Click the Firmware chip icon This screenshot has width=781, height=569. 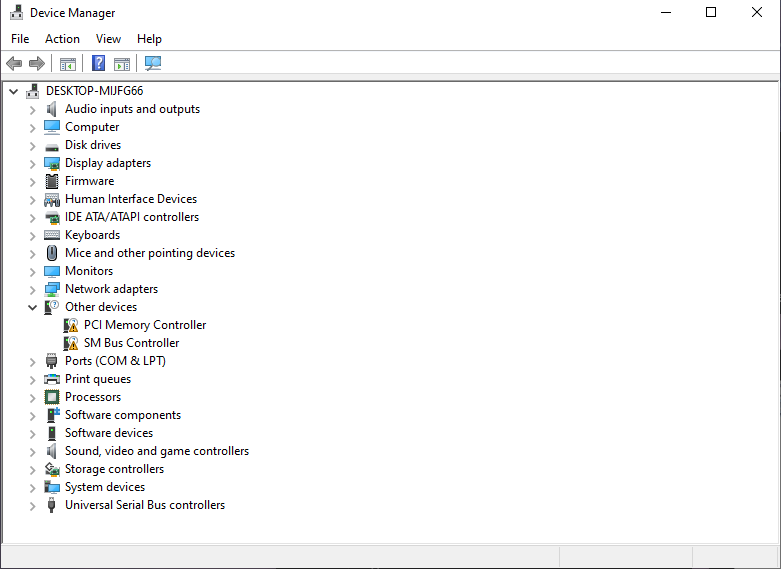click(x=52, y=181)
